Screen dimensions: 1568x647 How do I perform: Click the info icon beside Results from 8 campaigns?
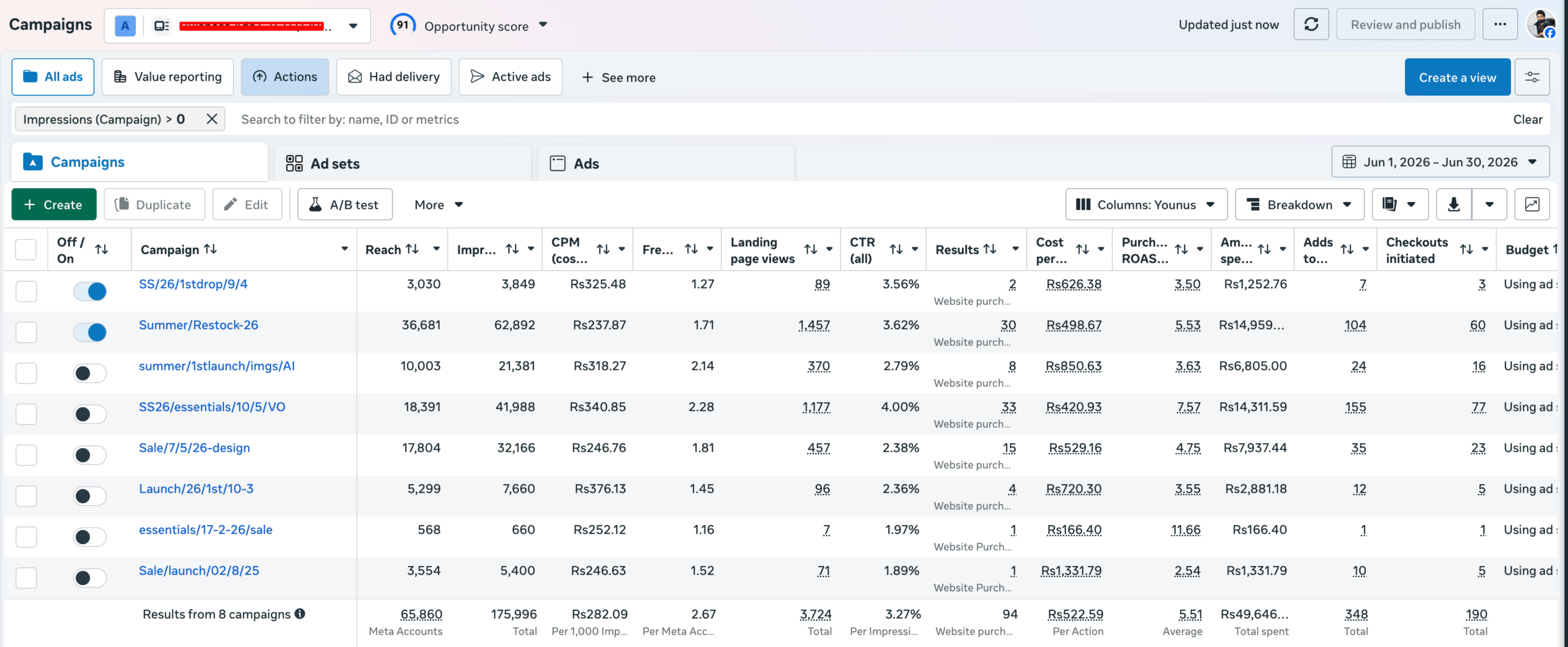pyautogui.click(x=300, y=613)
